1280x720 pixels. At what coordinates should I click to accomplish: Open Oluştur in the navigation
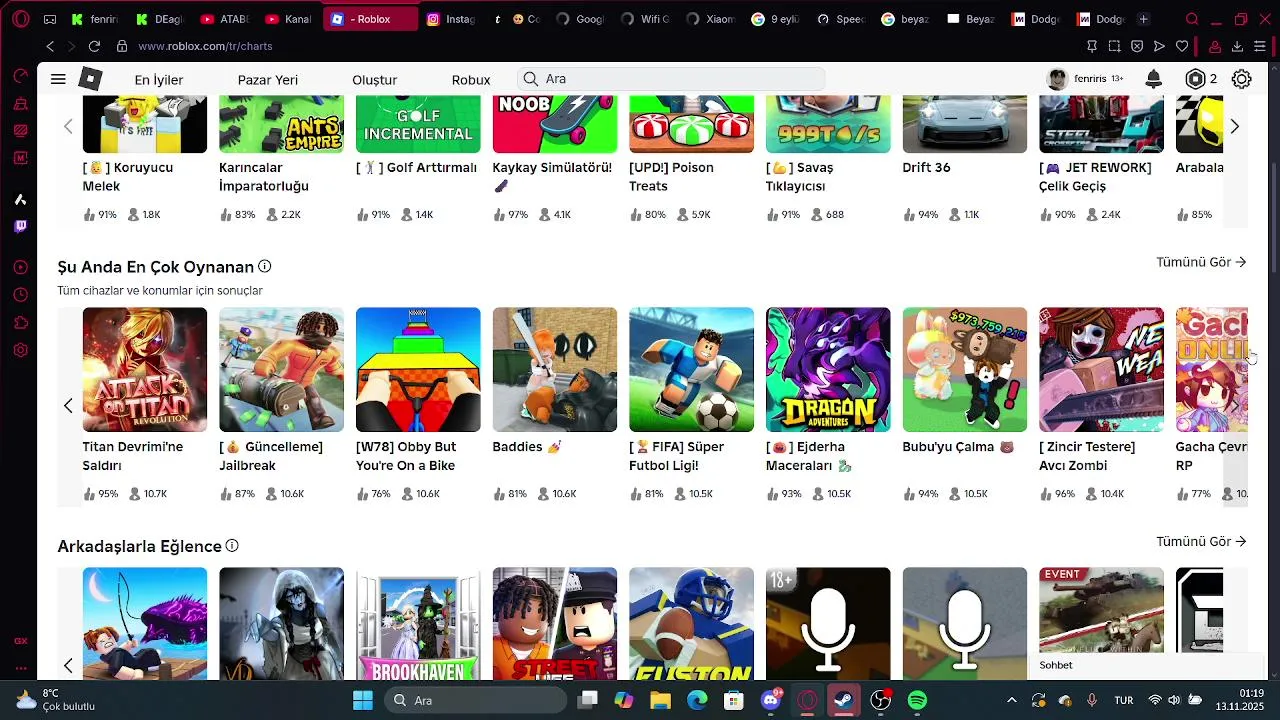pos(375,80)
